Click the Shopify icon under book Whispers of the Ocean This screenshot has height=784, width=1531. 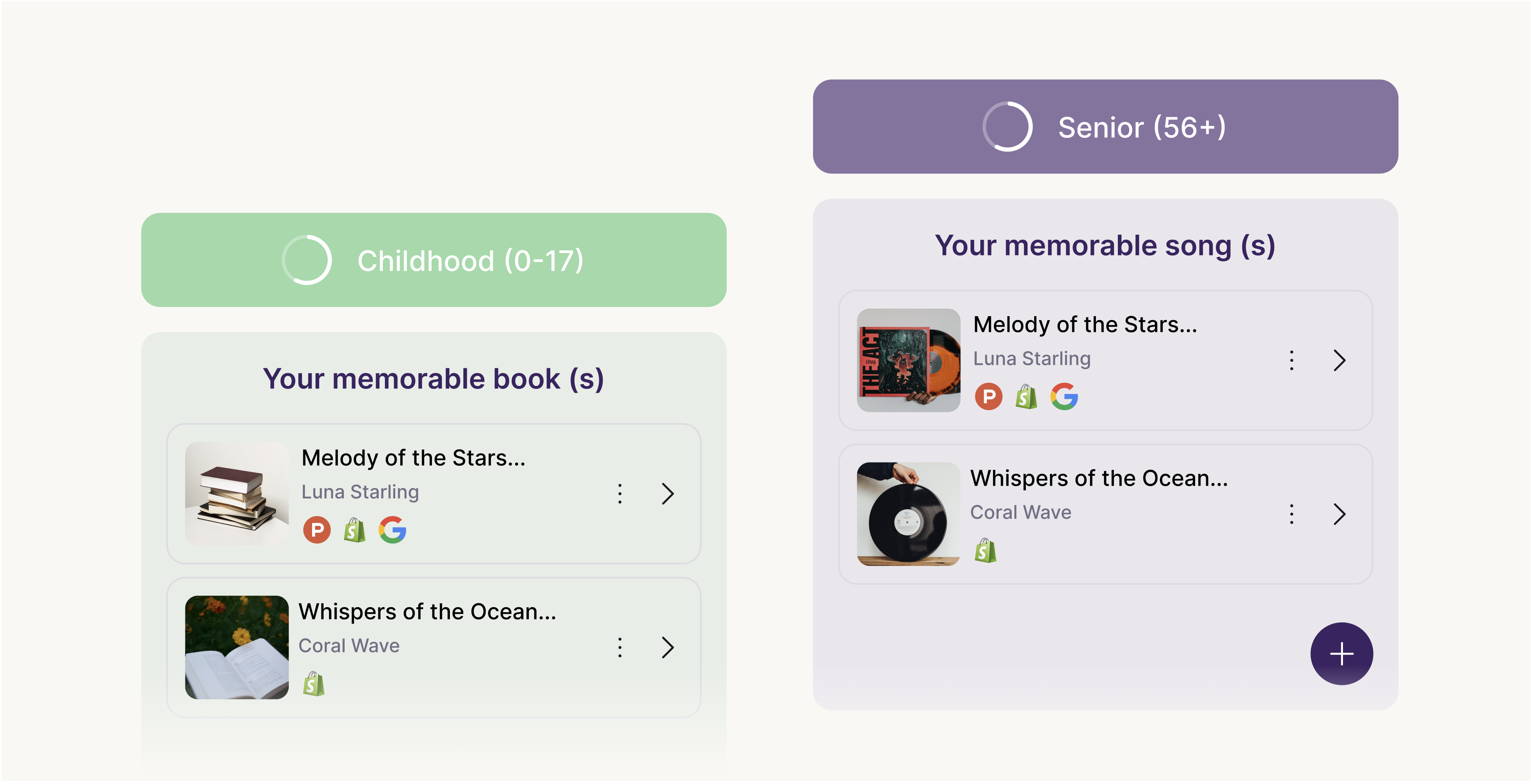(313, 684)
